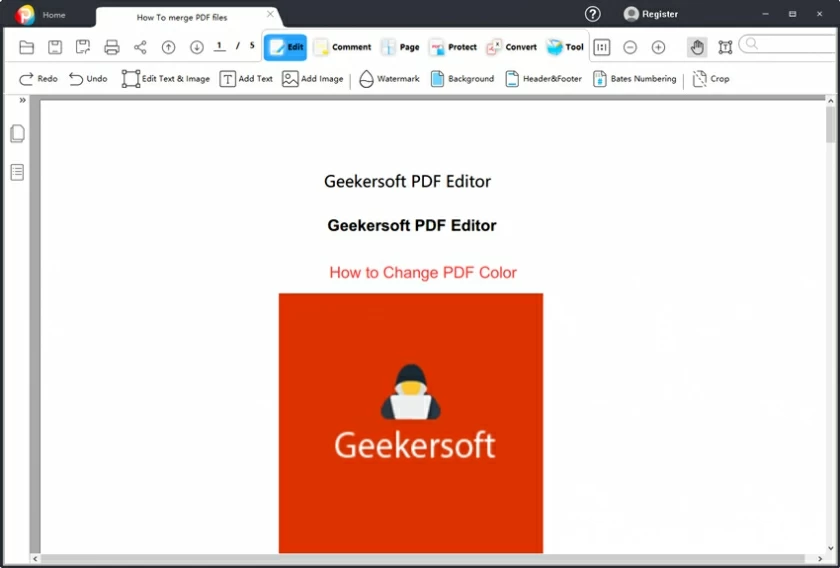Click the scroll up arrow
Image resolution: width=840 pixels, height=568 pixels.
click(830, 101)
